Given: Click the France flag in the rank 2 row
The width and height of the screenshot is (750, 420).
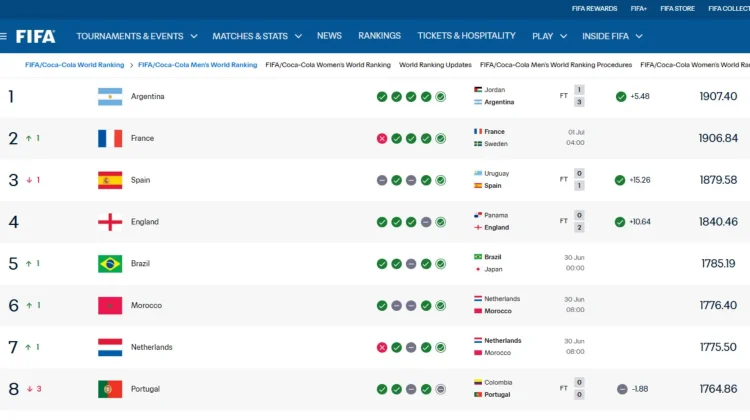Looking at the screenshot, I should (110, 138).
